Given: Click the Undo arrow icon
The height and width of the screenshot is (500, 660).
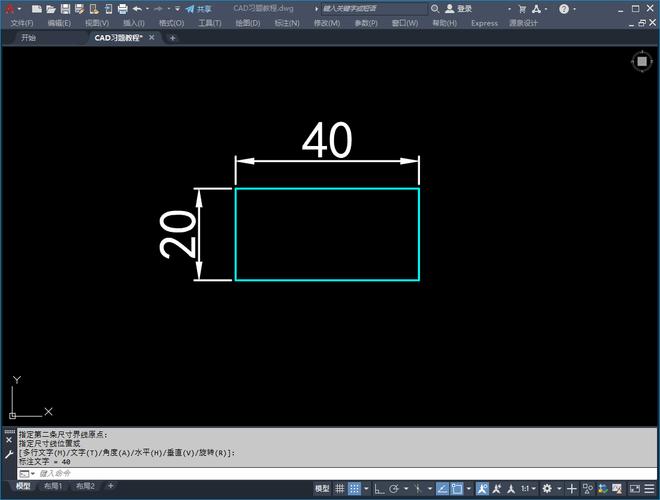Looking at the screenshot, I should (x=137, y=9).
